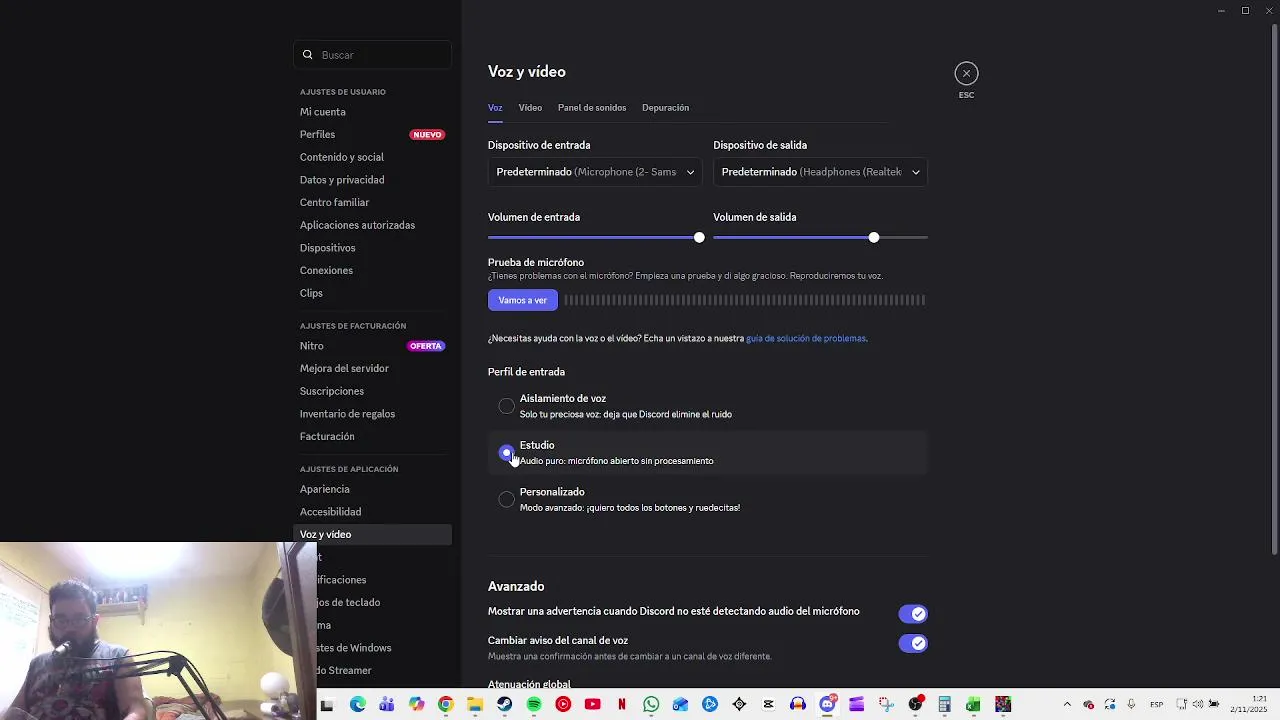The width and height of the screenshot is (1280, 720).
Task: Open OBS Studio from the taskbar
Action: pyautogui.click(x=915, y=705)
